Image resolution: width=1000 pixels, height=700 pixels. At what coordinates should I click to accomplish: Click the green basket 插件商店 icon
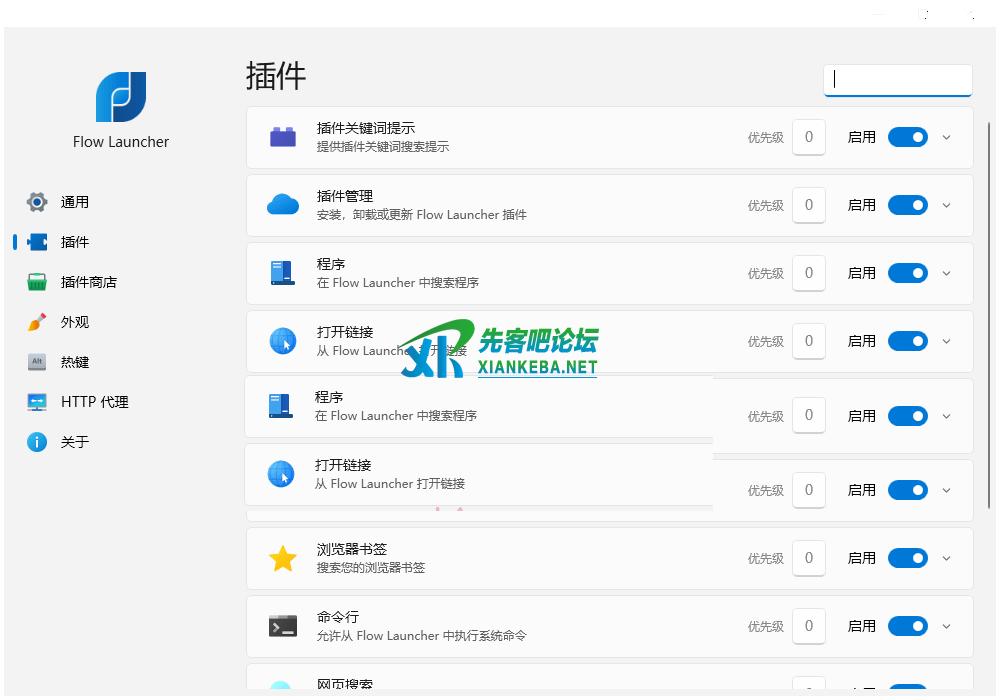(37, 282)
